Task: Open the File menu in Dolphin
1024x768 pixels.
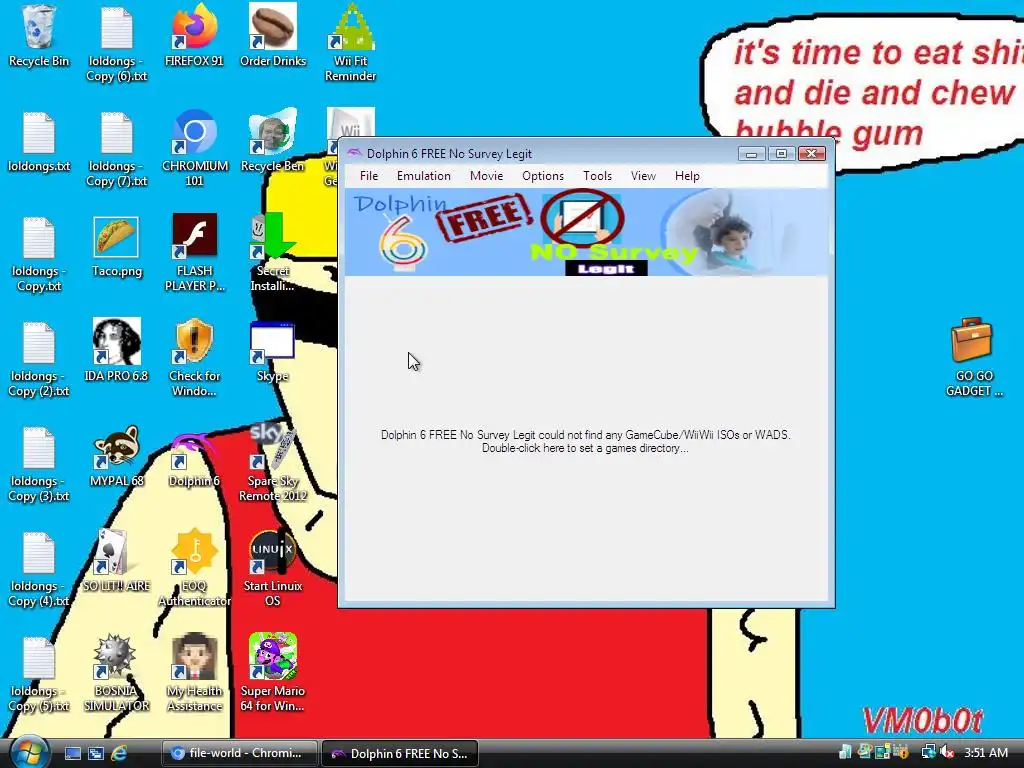Action: [368, 176]
